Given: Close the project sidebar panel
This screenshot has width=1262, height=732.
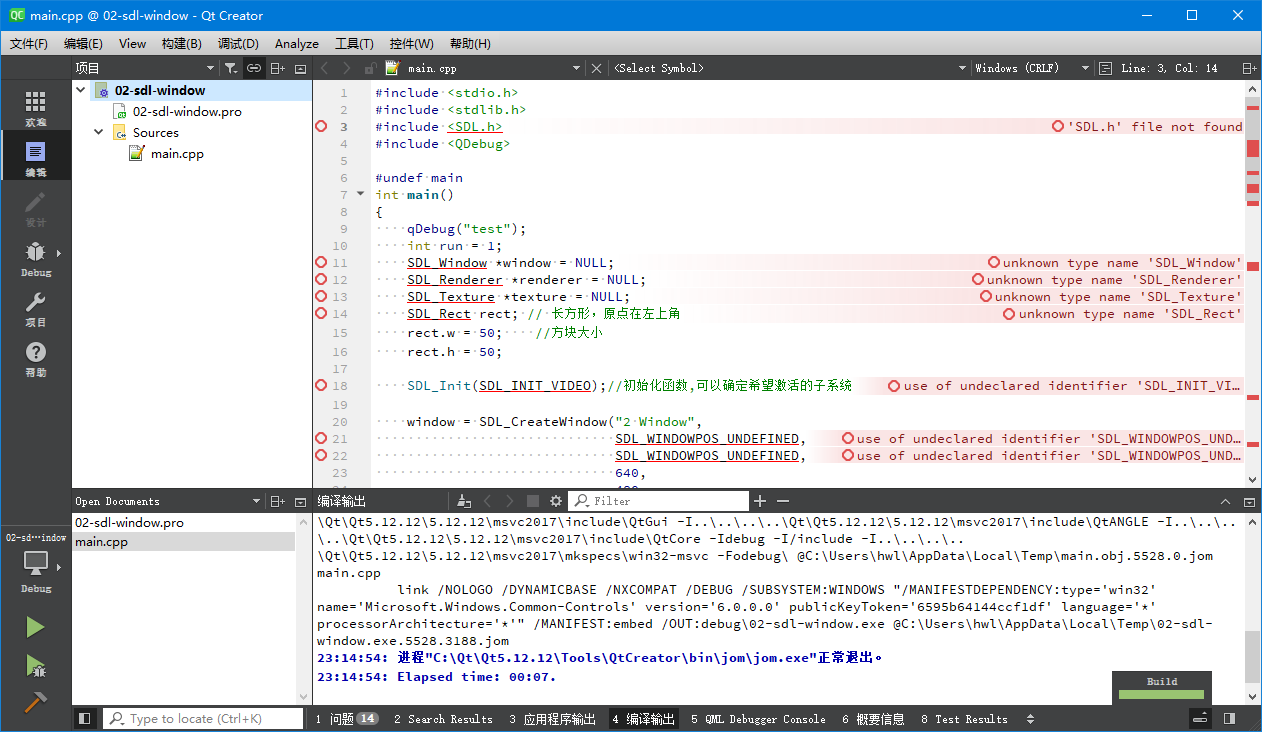Looking at the screenshot, I should click(x=300, y=68).
